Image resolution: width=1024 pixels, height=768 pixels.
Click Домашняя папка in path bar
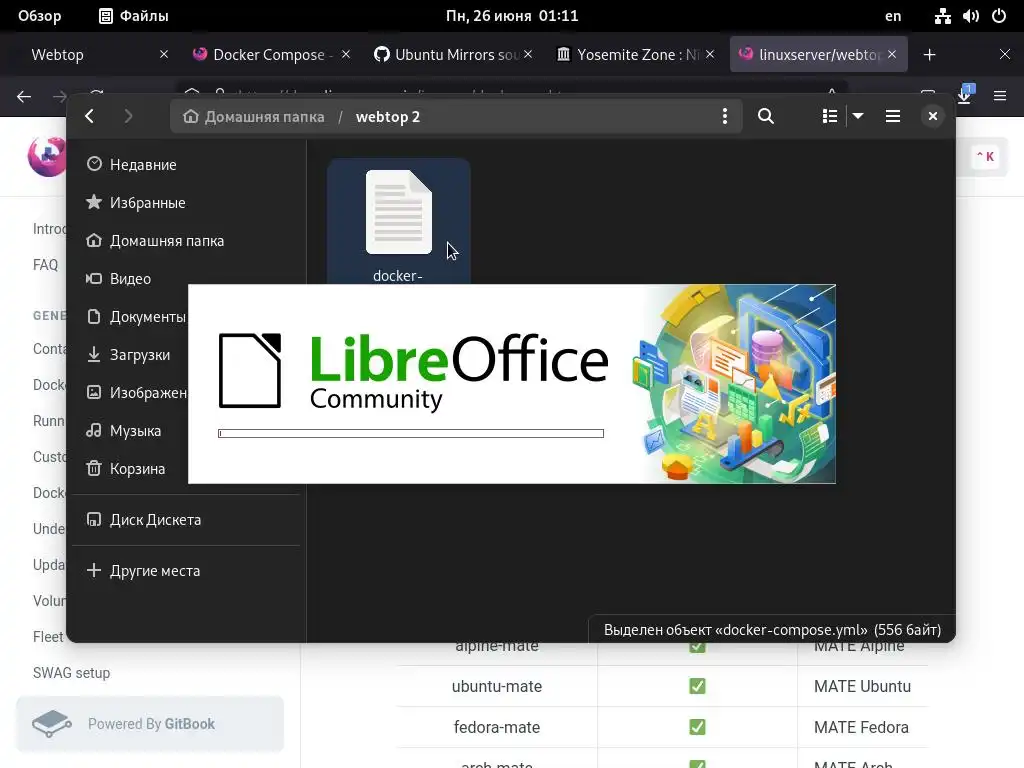pyautogui.click(x=254, y=116)
